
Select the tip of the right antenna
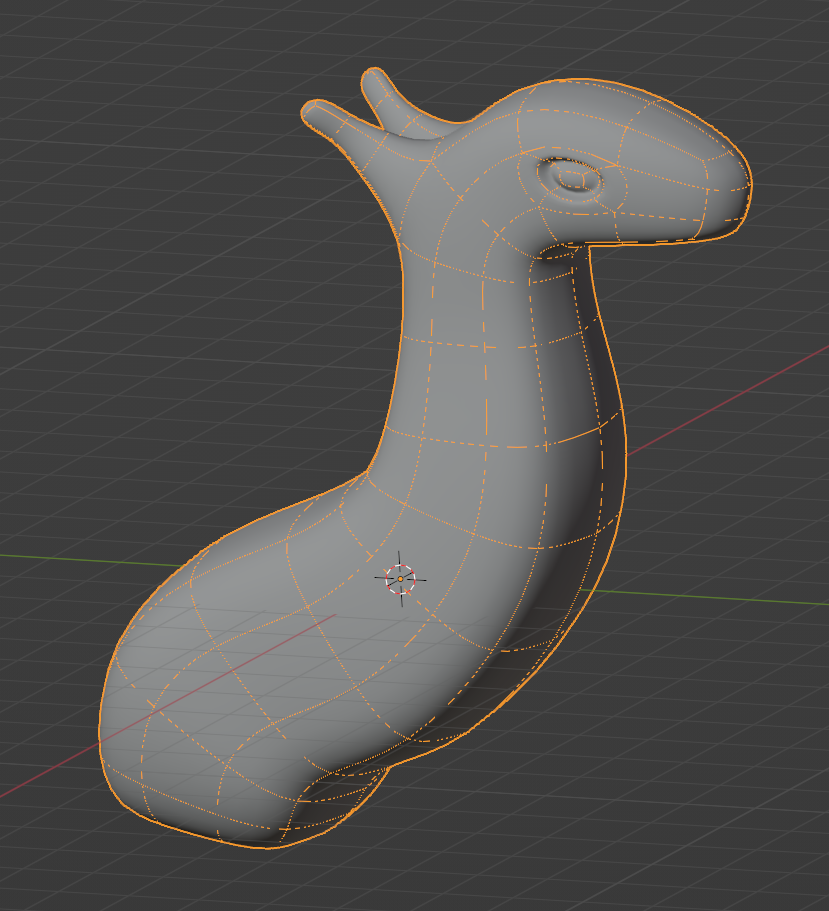[x=372, y=76]
